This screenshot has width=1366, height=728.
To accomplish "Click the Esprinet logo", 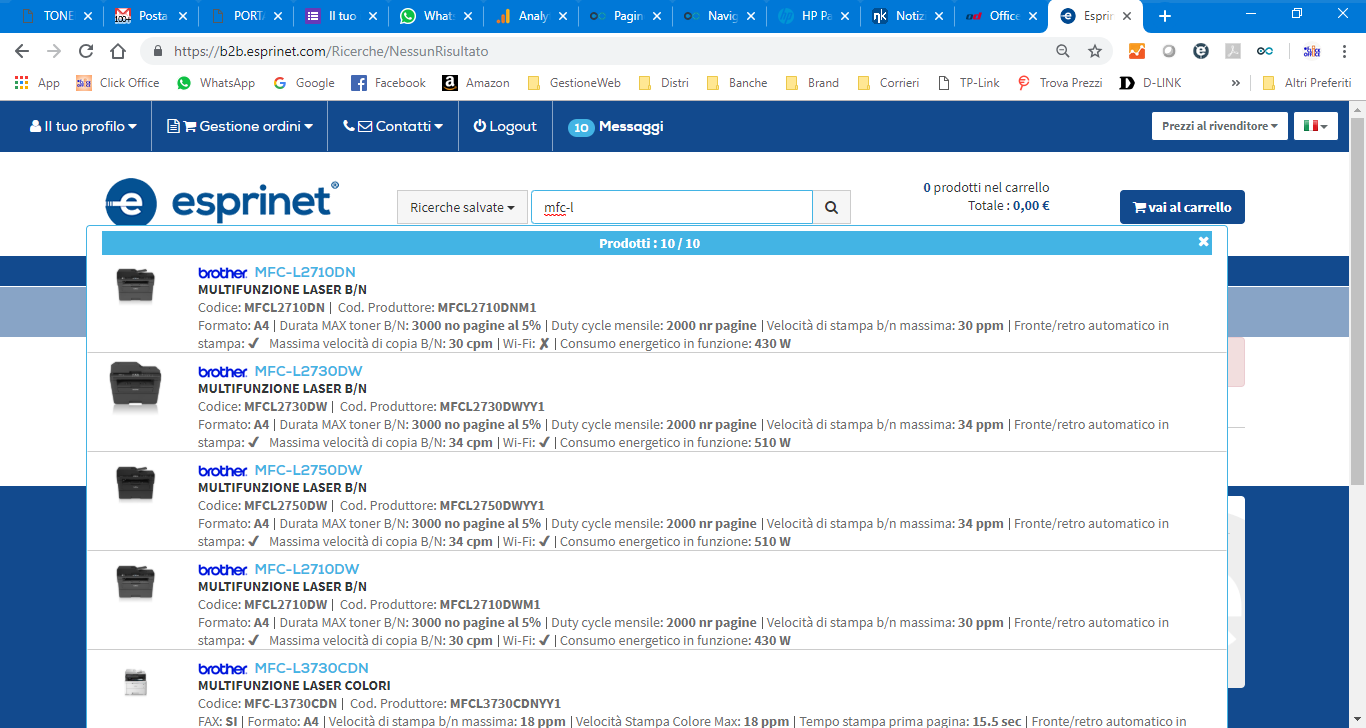I will pyautogui.click(x=222, y=203).
